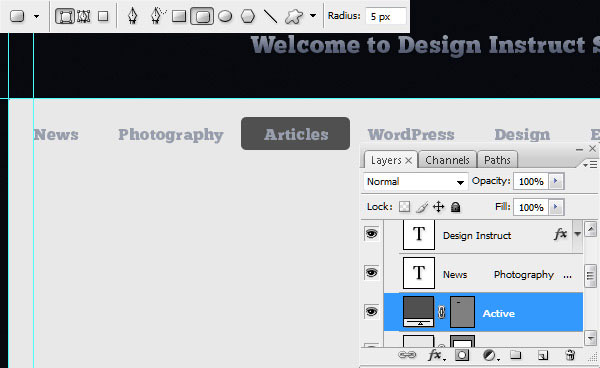Switch to the Channels tab
600x368 pixels.
click(x=447, y=160)
